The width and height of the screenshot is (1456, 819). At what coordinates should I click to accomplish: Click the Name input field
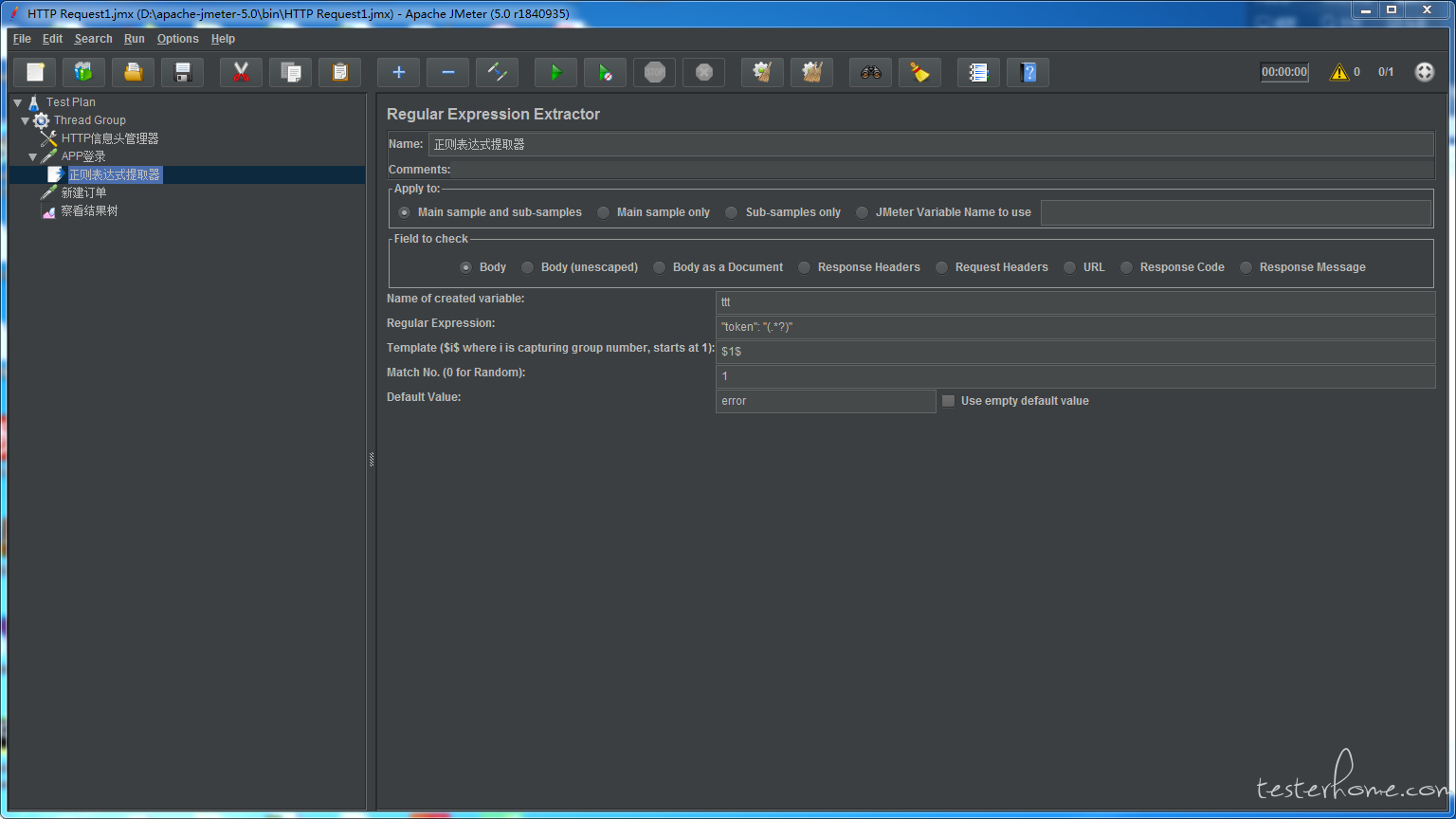(x=931, y=144)
